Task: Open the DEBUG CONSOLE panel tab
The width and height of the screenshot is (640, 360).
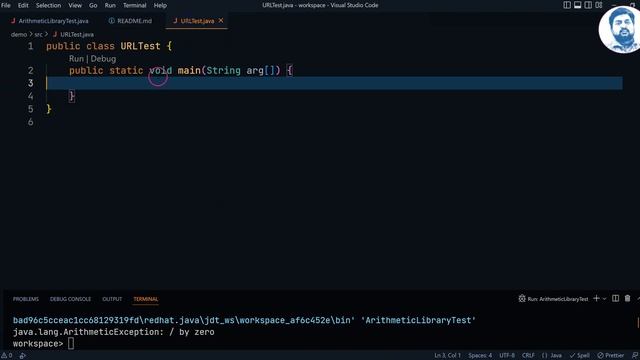Action: click(70, 299)
